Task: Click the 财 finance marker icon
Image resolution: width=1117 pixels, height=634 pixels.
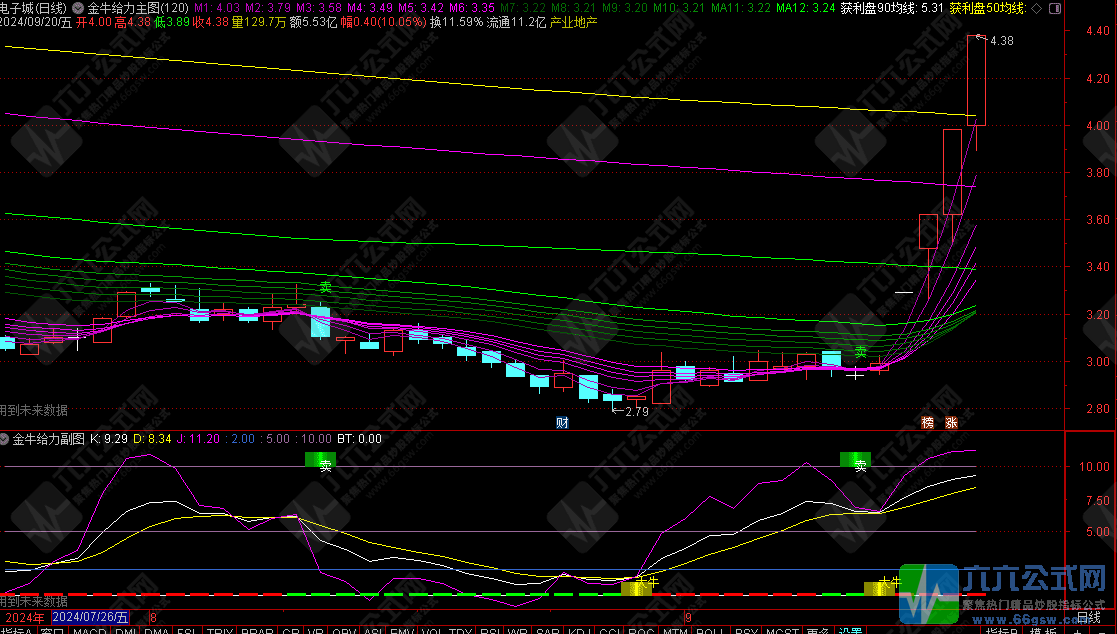Action: coord(562,422)
